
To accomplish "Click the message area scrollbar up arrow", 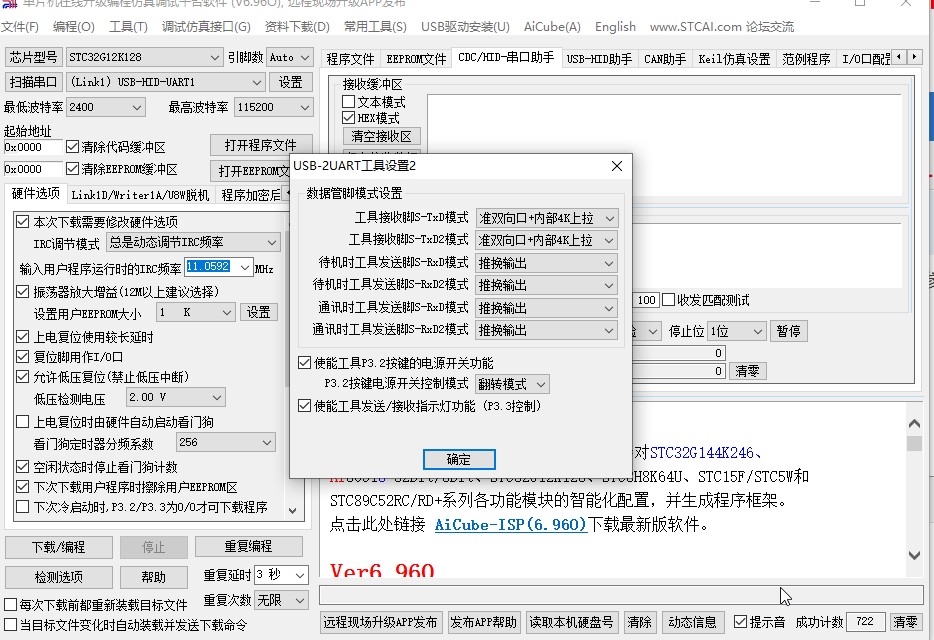I will pyautogui.click(x=915, y=422).
